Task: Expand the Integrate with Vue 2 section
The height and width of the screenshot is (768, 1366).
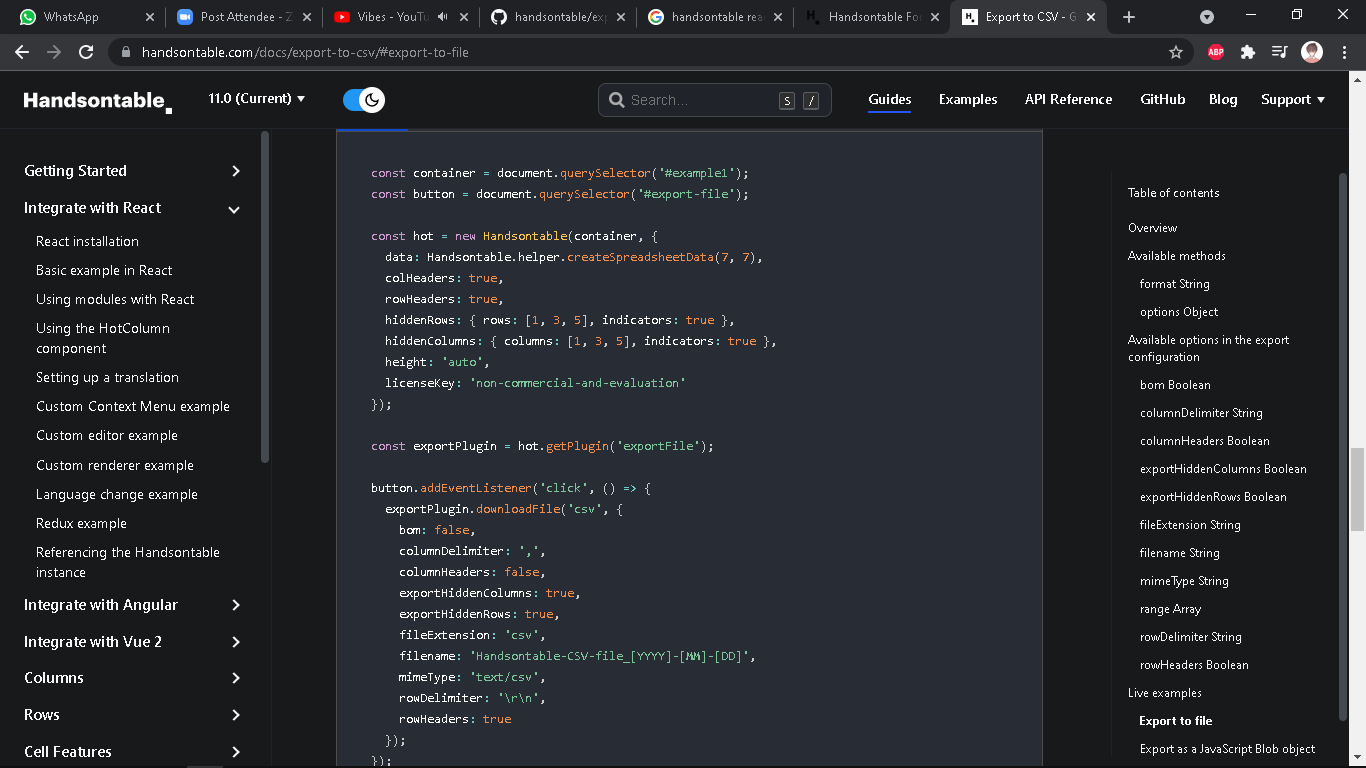Action: 133,642
